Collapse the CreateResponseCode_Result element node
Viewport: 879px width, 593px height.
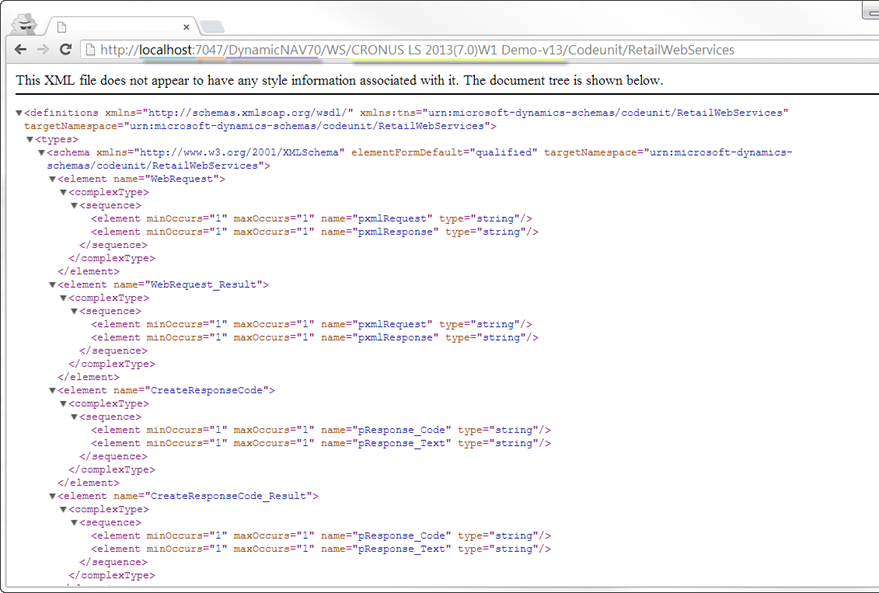tap(52, 496)
